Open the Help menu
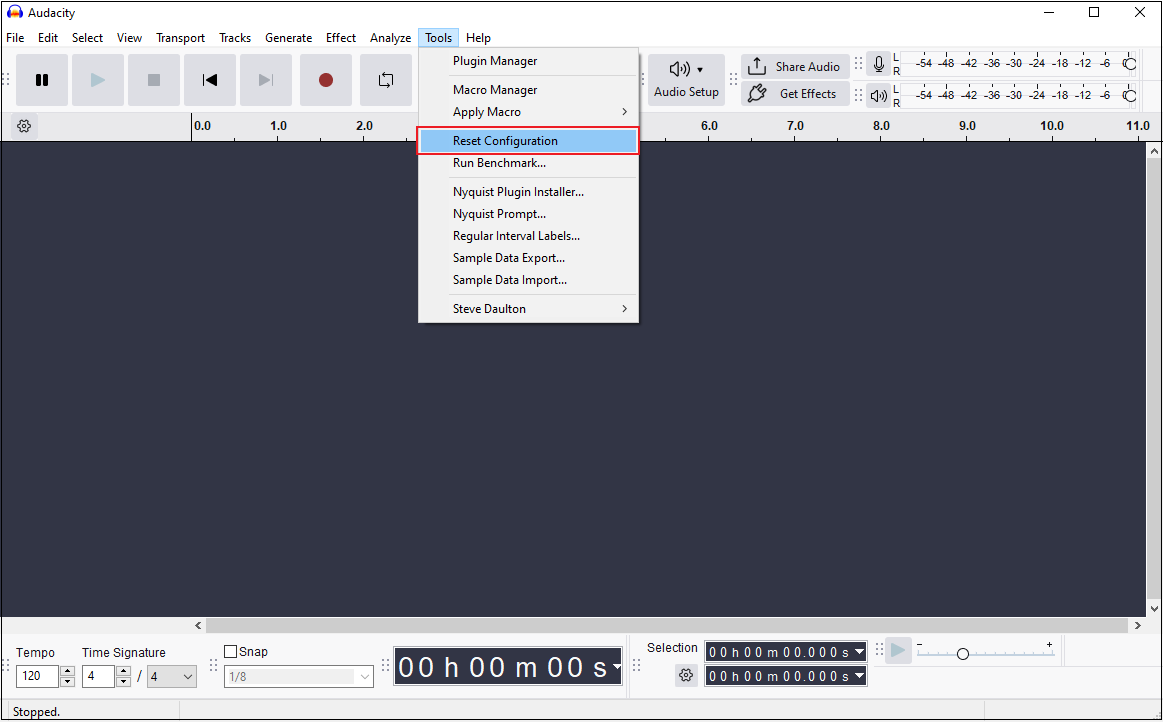Viewport: 1163px width, 722px height. click(x=478, y=37)
